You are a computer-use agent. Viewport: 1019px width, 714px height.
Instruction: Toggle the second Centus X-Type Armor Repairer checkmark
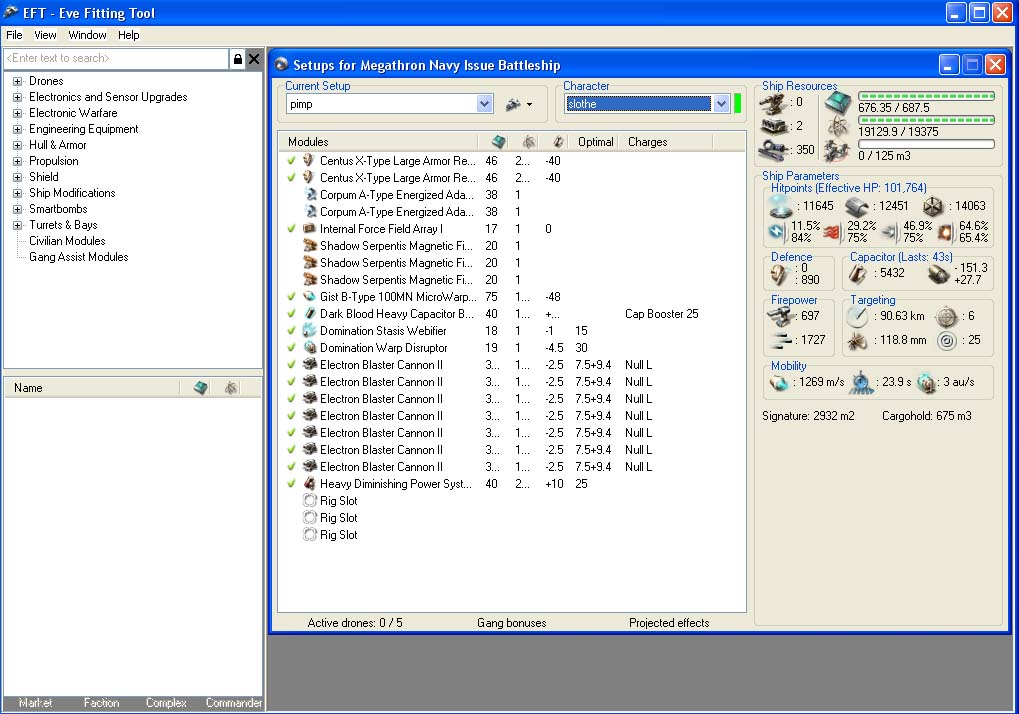click(291, 177)
